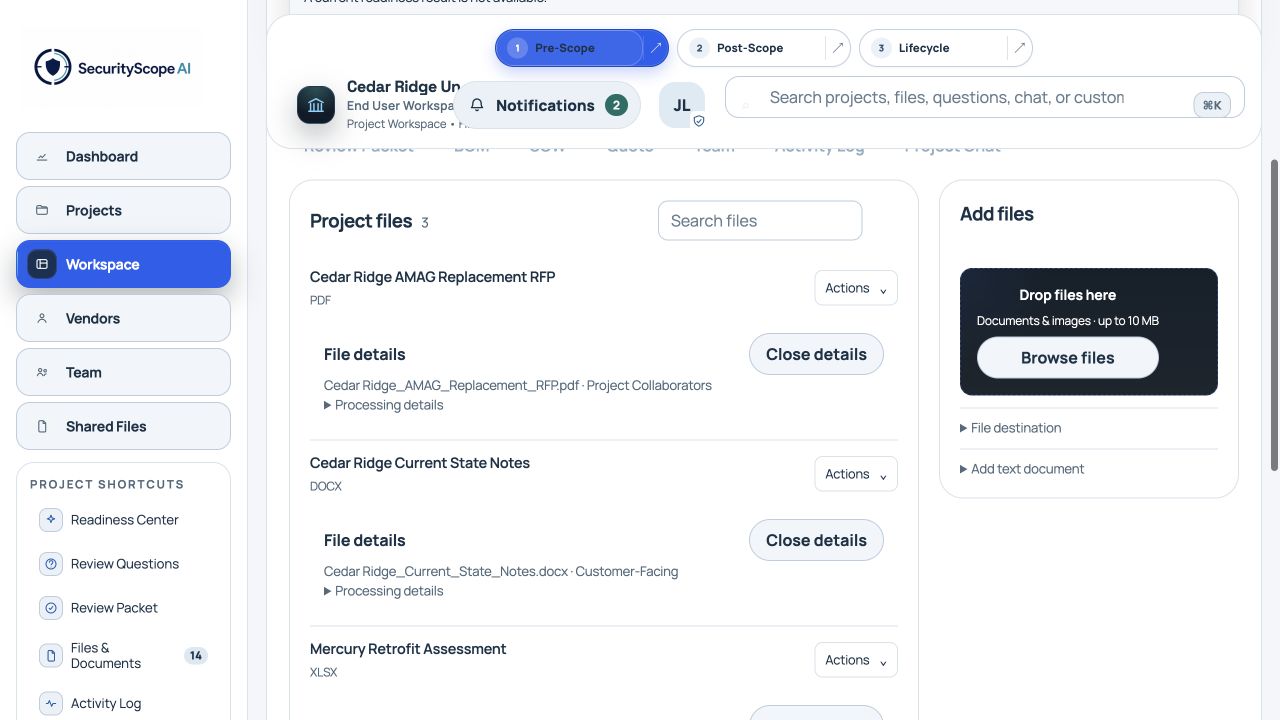Focus the Search files field
The image size is (1280, 720).
click(760, 221)
